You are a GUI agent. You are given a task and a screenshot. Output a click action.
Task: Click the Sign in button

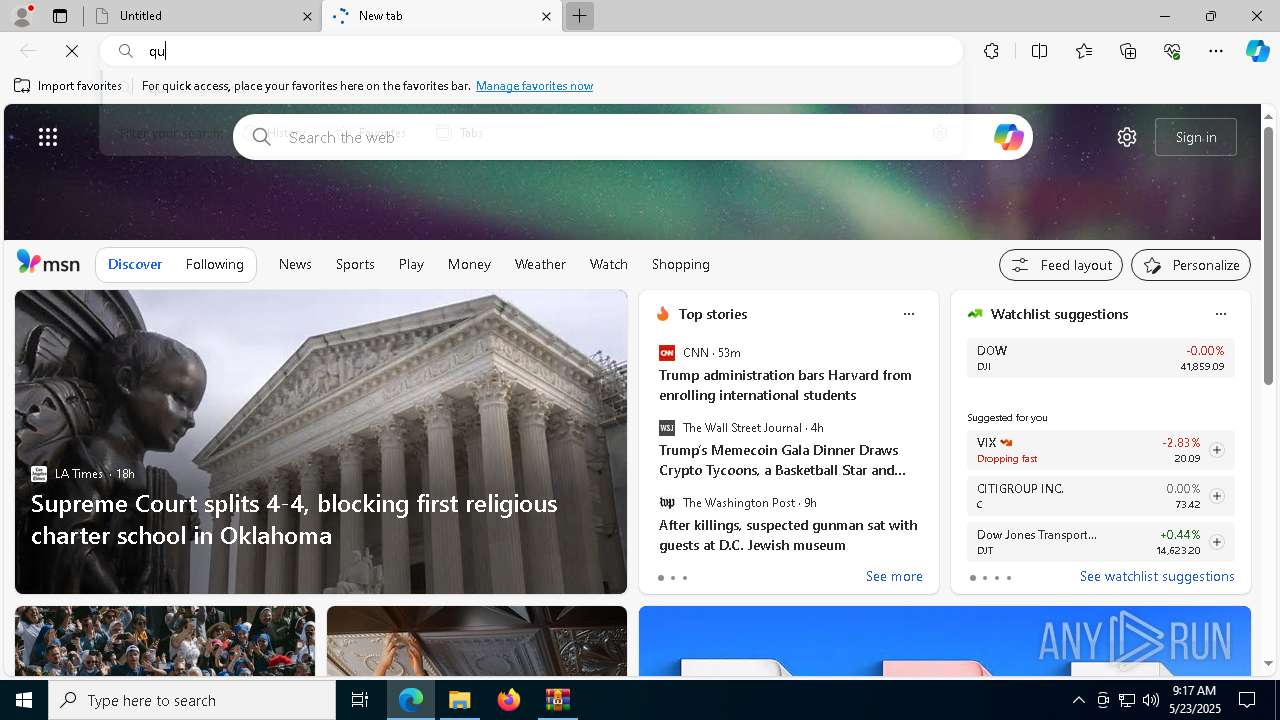point(1196,137)
